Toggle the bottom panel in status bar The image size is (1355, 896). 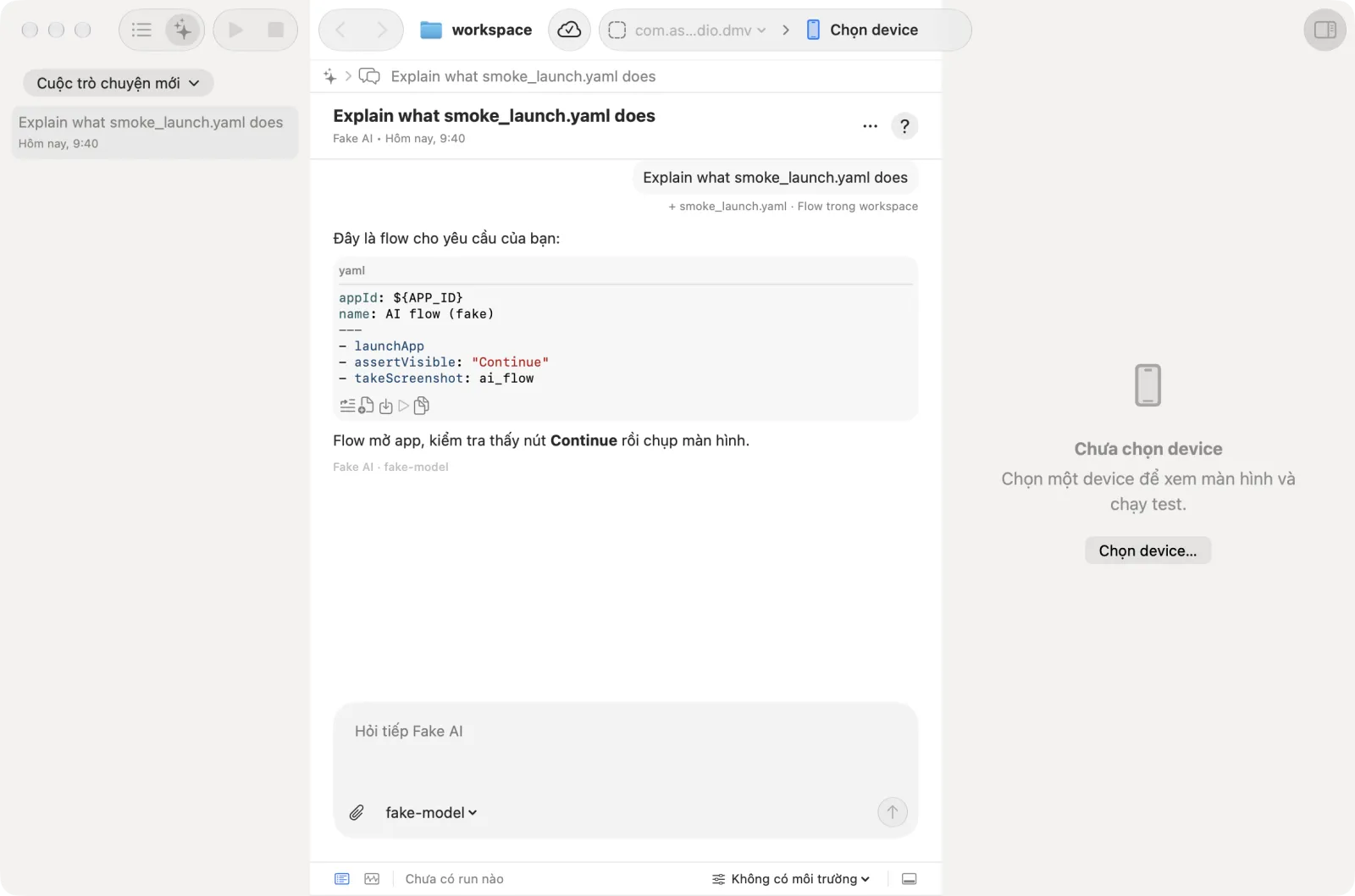coord(909,879)
